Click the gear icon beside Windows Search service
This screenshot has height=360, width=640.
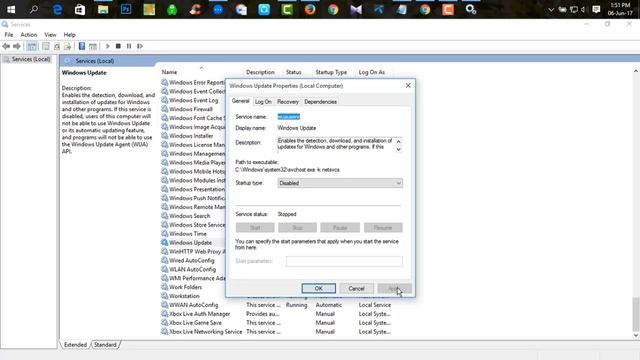(x=164, y=216)
